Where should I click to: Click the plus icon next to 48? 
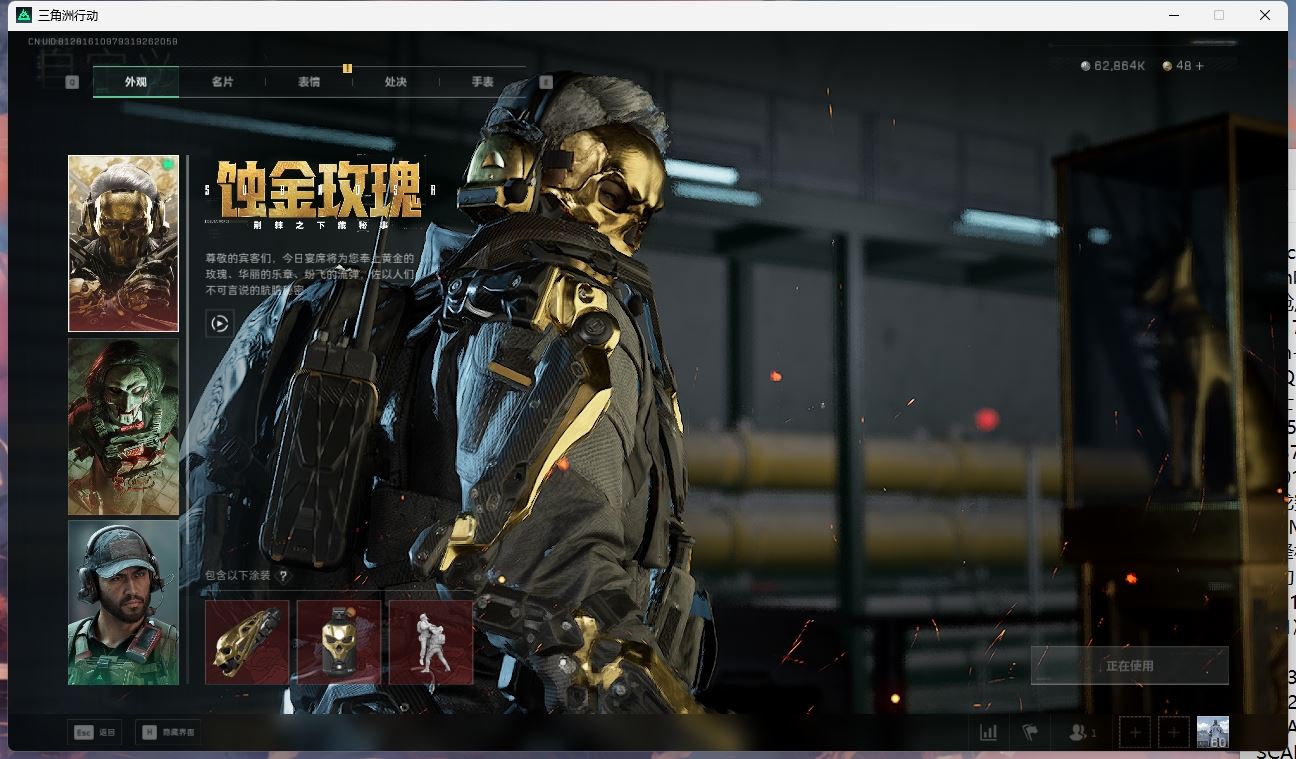click(1199, 66)
